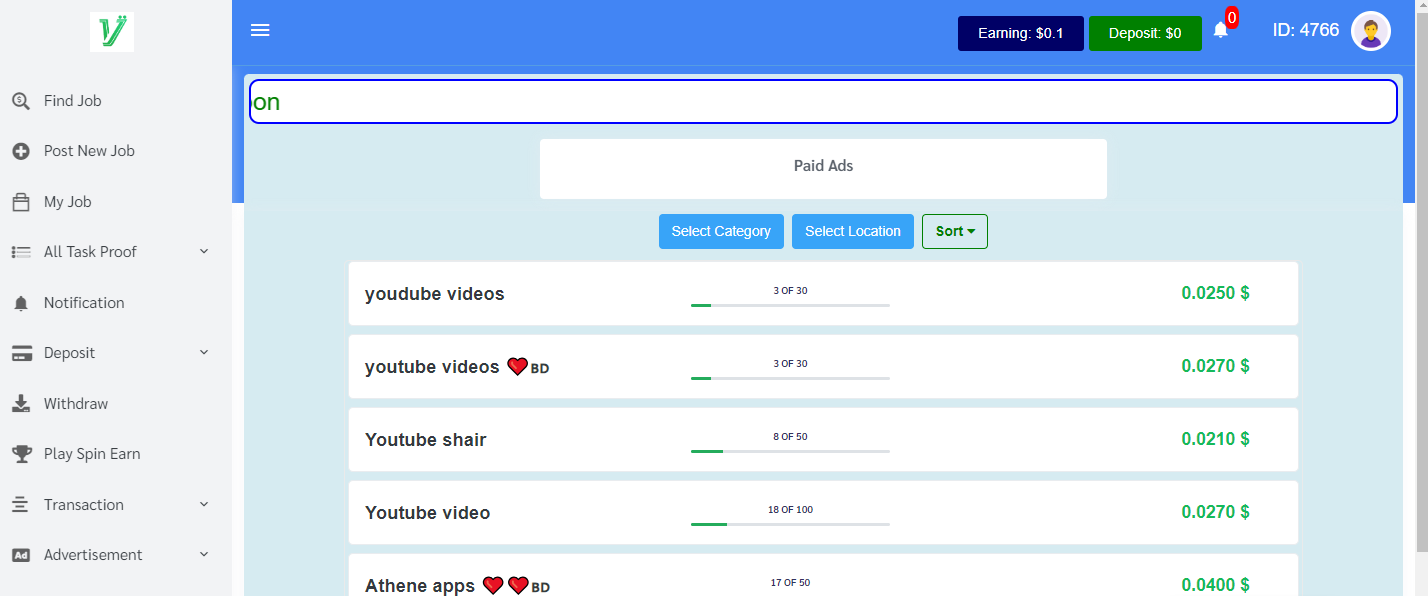Image resolution: width=1428 pixels, height=596 pixels.
Task: Open the Paid Ads banner
Action: [x=823, y=169]
